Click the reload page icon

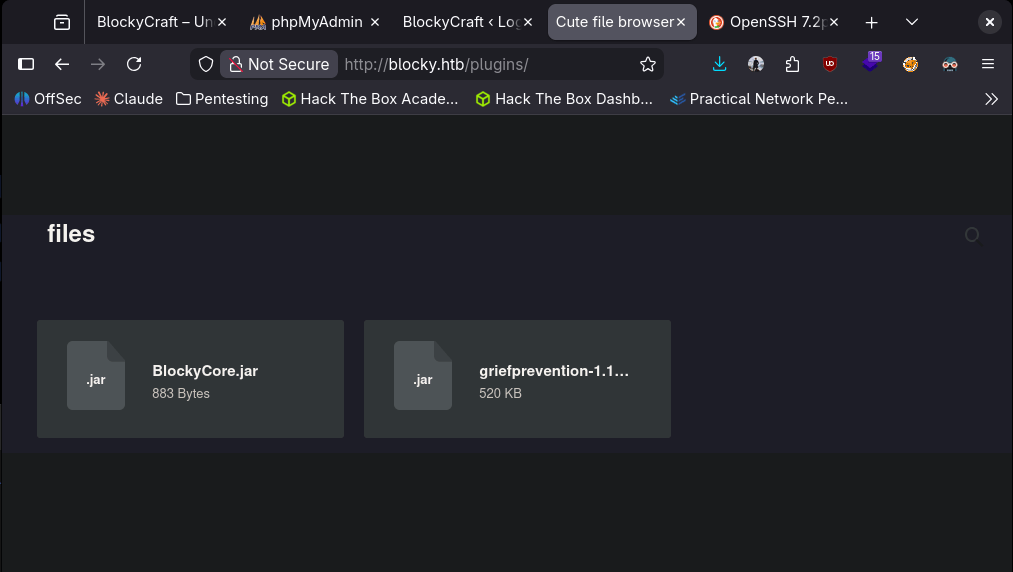click(x=134, y=64)
